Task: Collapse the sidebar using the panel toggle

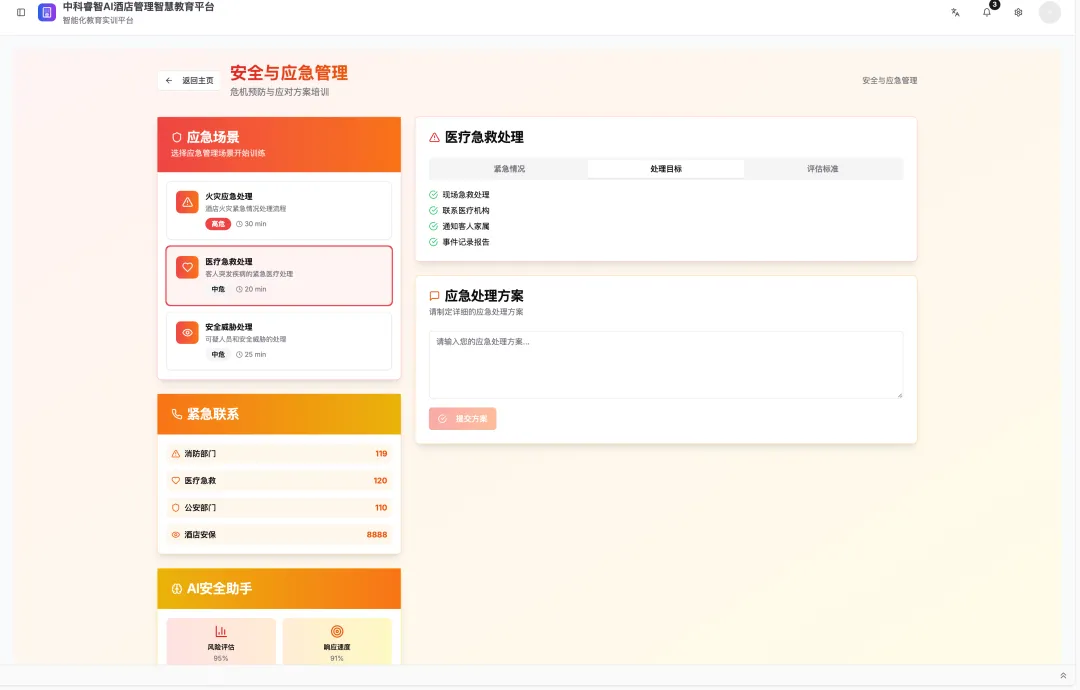Action: [x=21, y=12]
